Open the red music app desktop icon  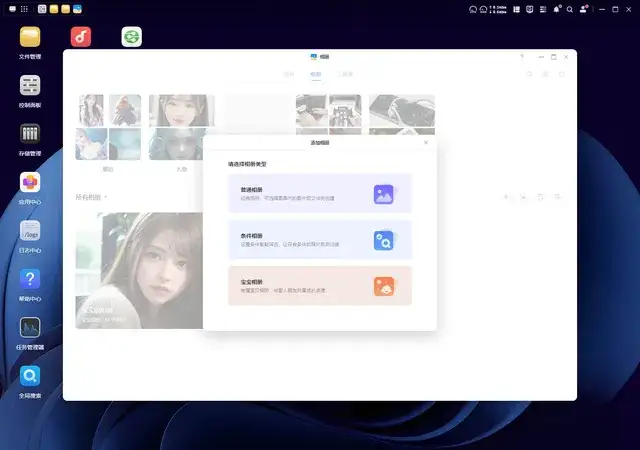click(x=81, y=37)
